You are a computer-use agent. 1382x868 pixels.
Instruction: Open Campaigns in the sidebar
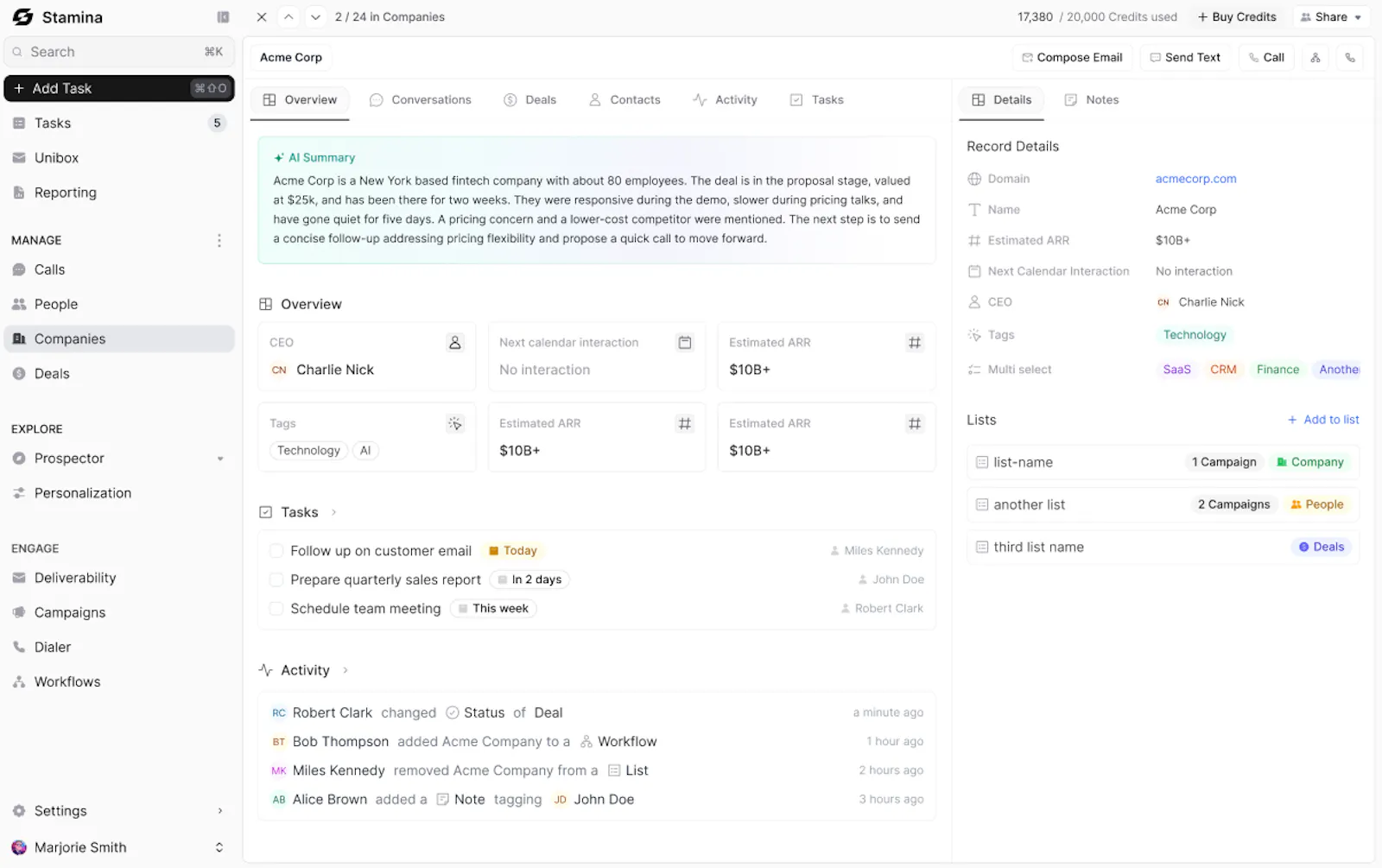119,612
